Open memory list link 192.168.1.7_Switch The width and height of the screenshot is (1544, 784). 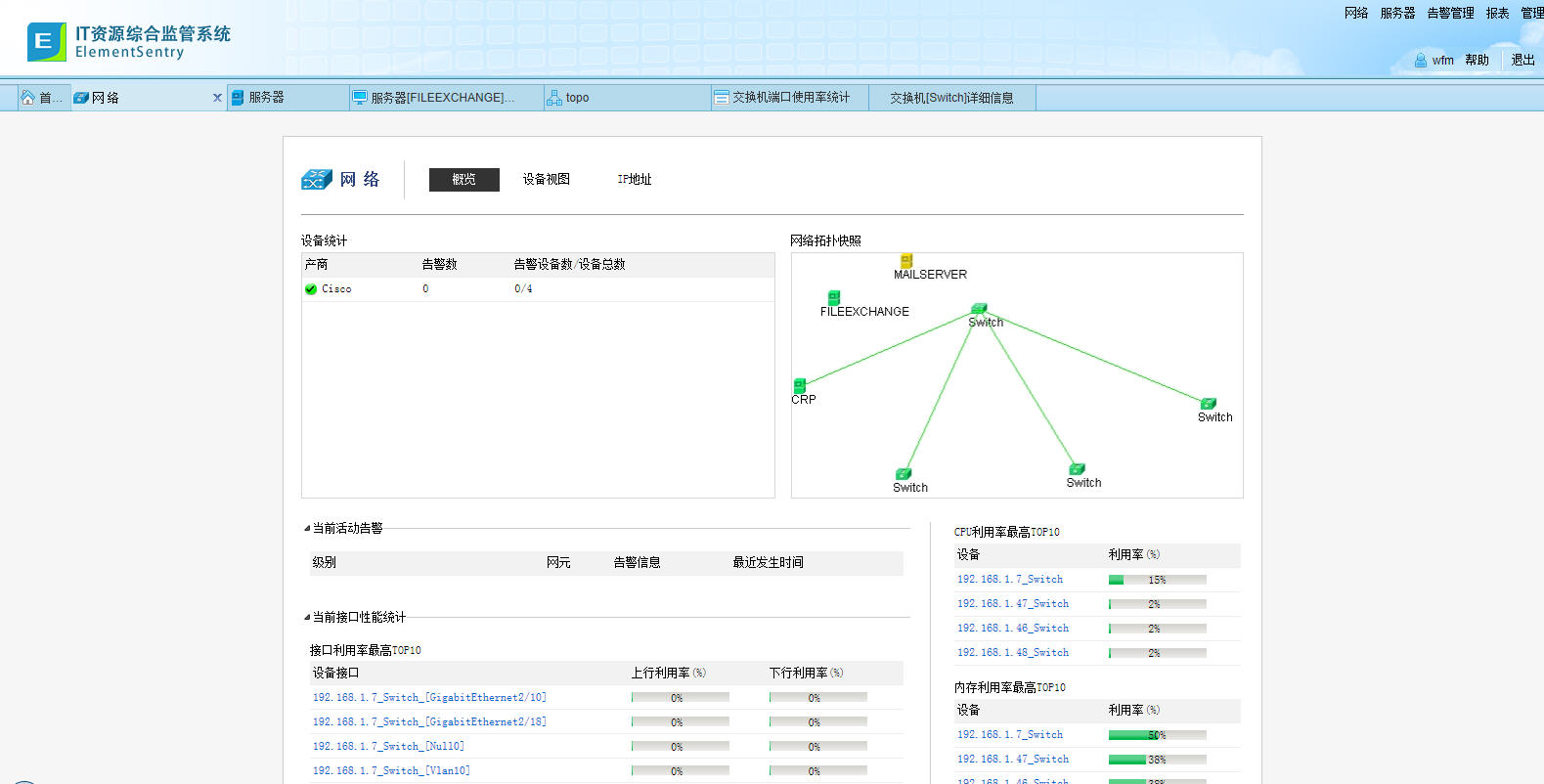tap(1010, 735)
